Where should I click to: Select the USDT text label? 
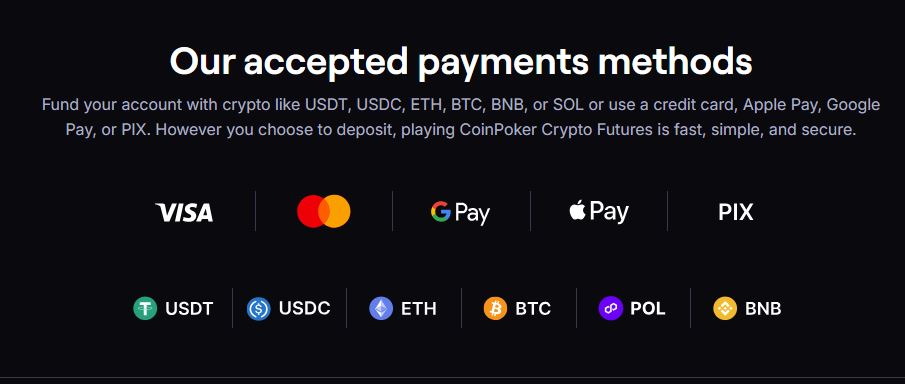(189, 309)
